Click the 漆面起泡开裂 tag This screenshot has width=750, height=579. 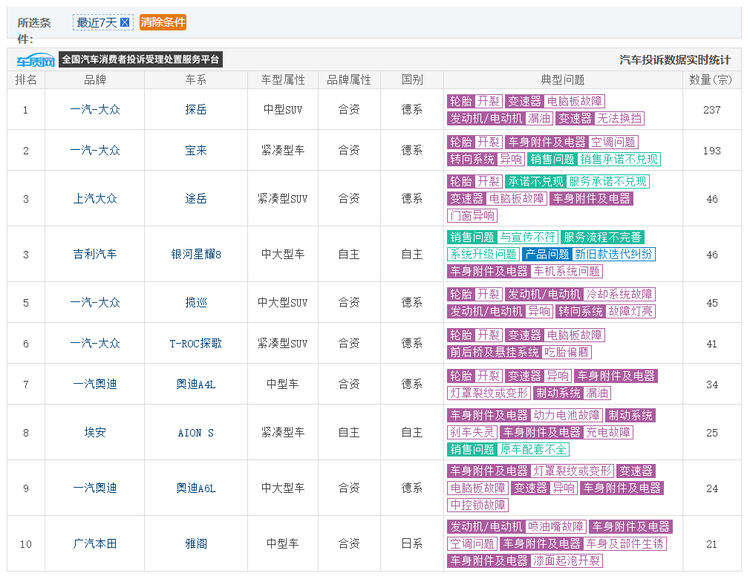(x=566, y=561)
